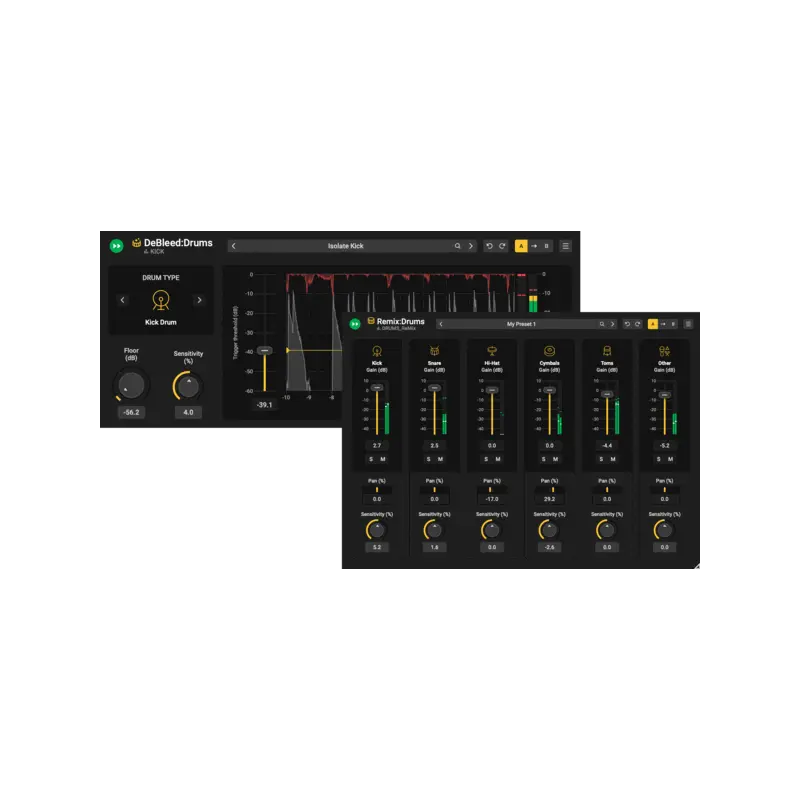The height and width of the screenshot is (800, 800).
Task: Click the Snare gain fader handle
Action: [x=435, y=388]
